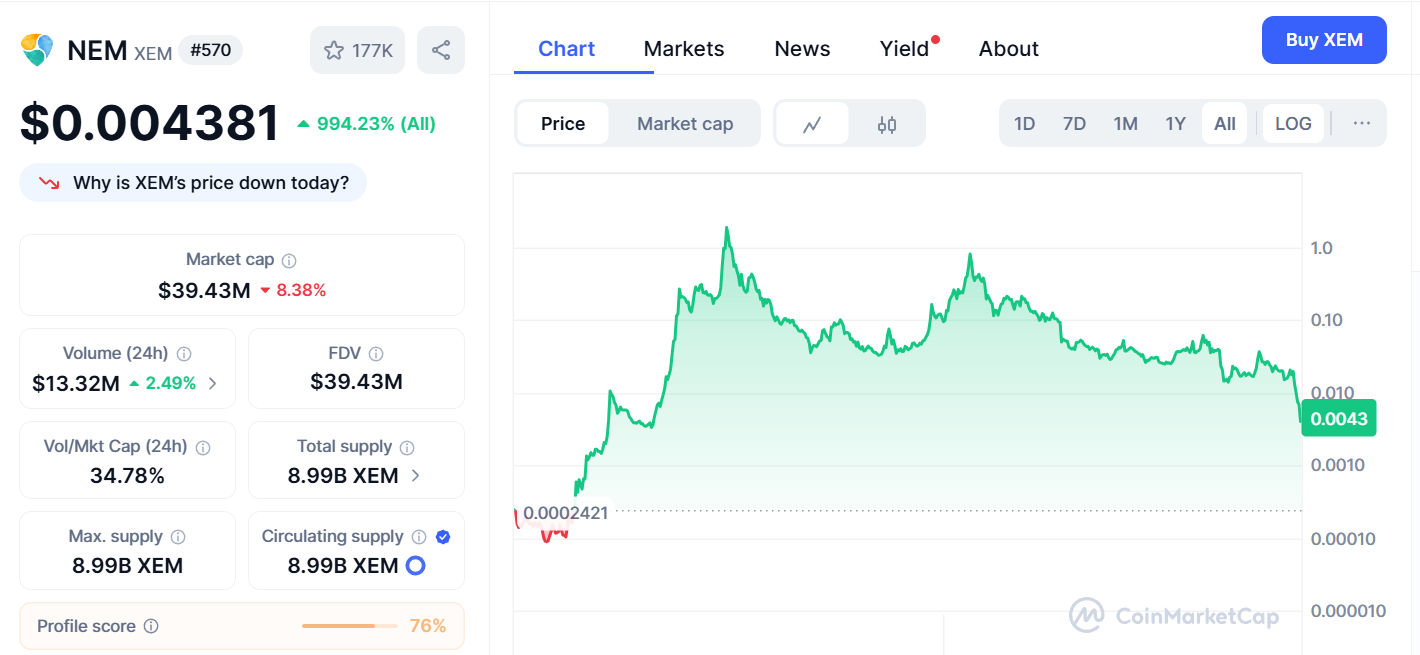Open the share icon button

coord(441,50)
